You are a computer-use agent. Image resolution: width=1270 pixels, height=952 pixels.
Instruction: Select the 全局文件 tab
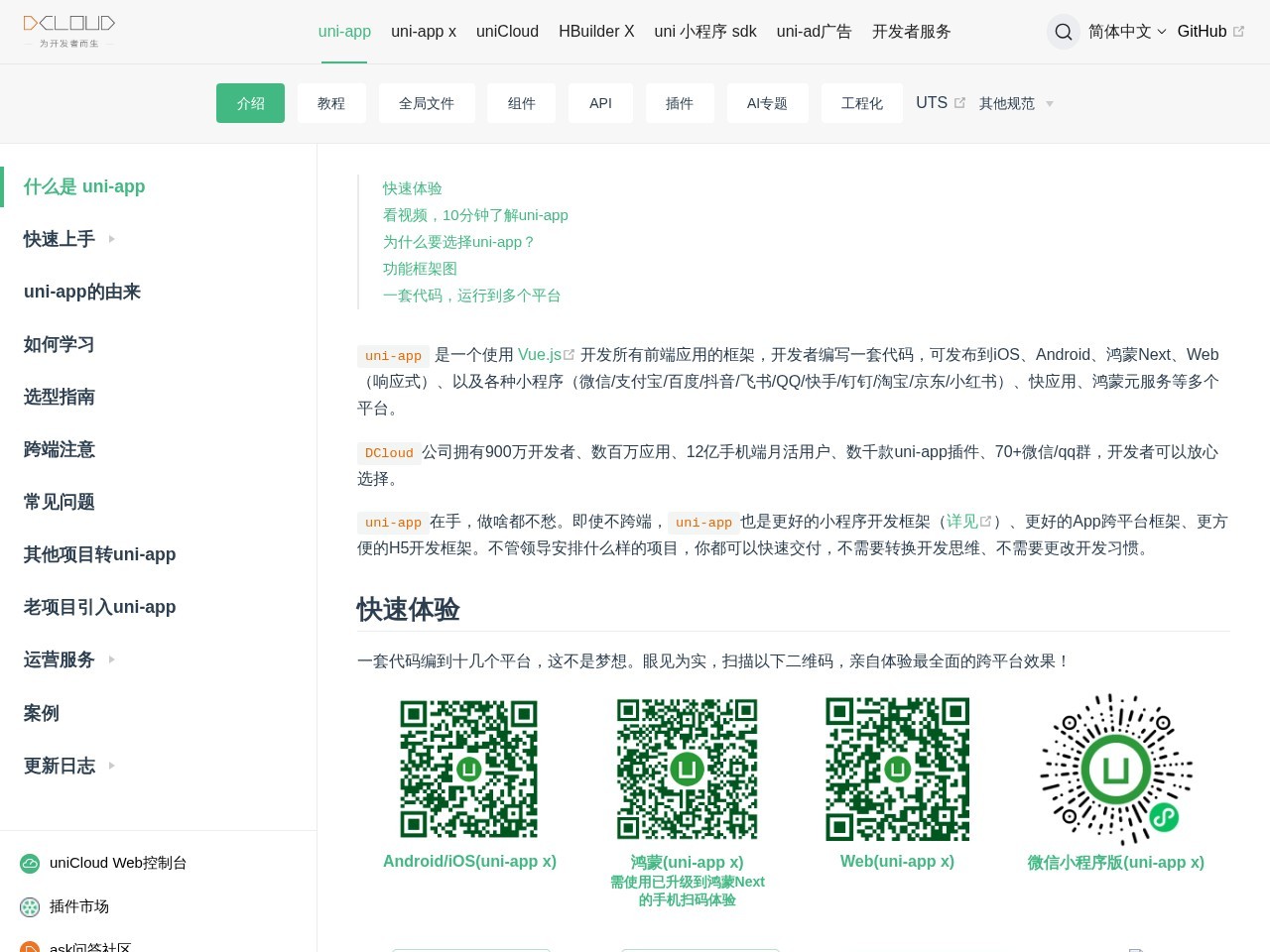[427, 103]
